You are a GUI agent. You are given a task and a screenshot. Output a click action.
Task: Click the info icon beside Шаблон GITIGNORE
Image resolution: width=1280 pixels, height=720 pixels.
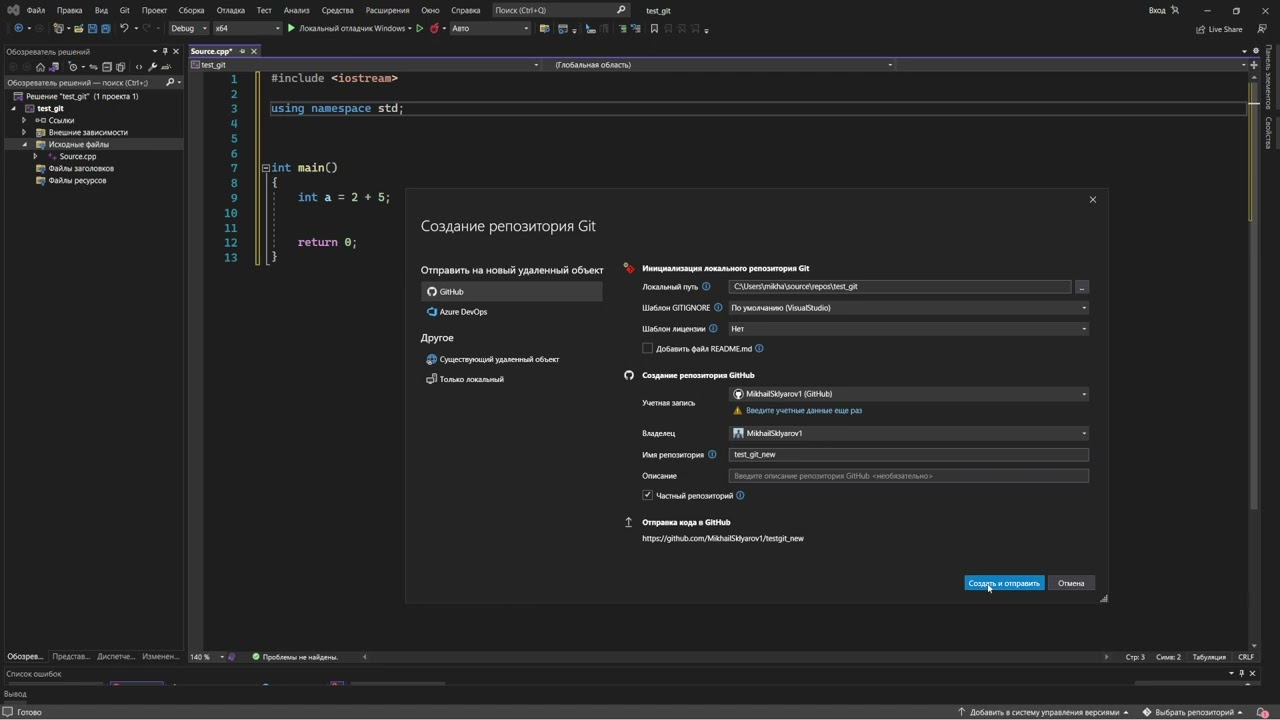[719, 308]
